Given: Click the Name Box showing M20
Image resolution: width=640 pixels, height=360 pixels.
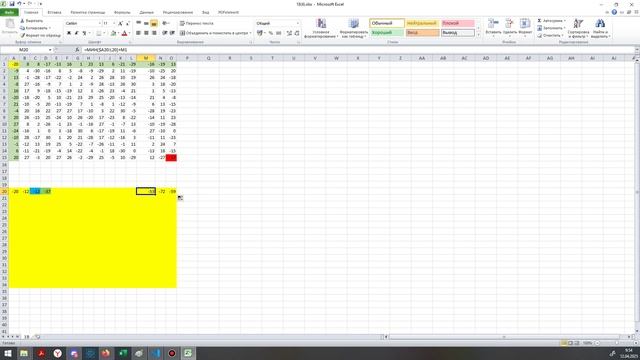Looking at the screenshot, I should (24, 50).
